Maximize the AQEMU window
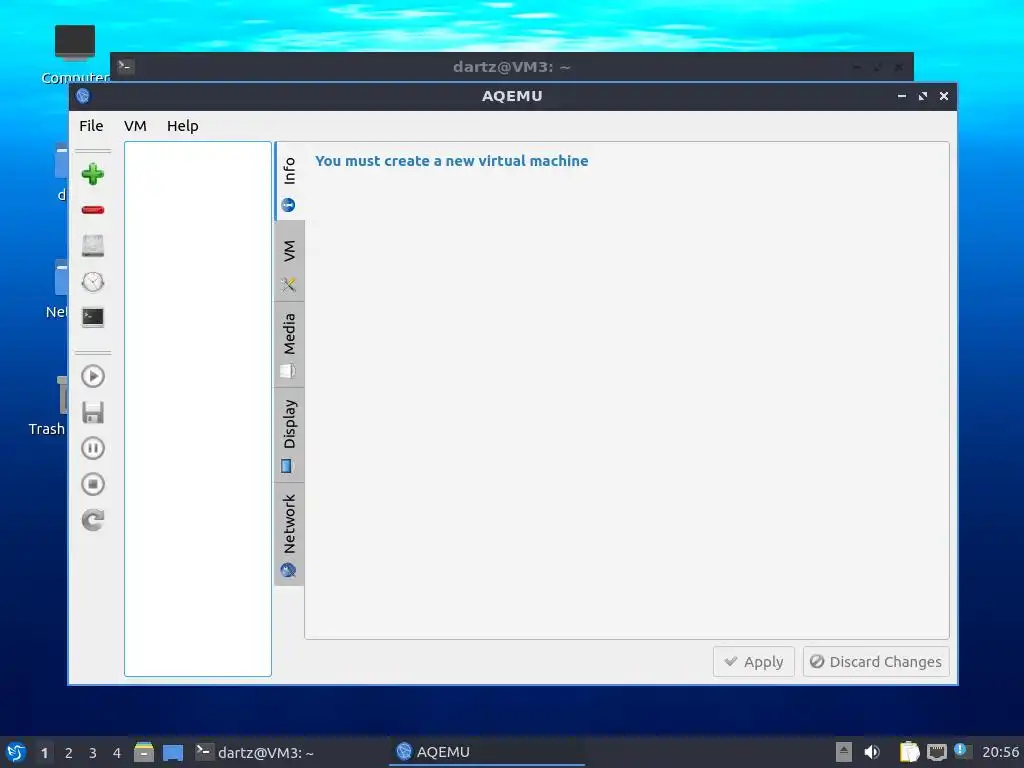 pos(923,96)
